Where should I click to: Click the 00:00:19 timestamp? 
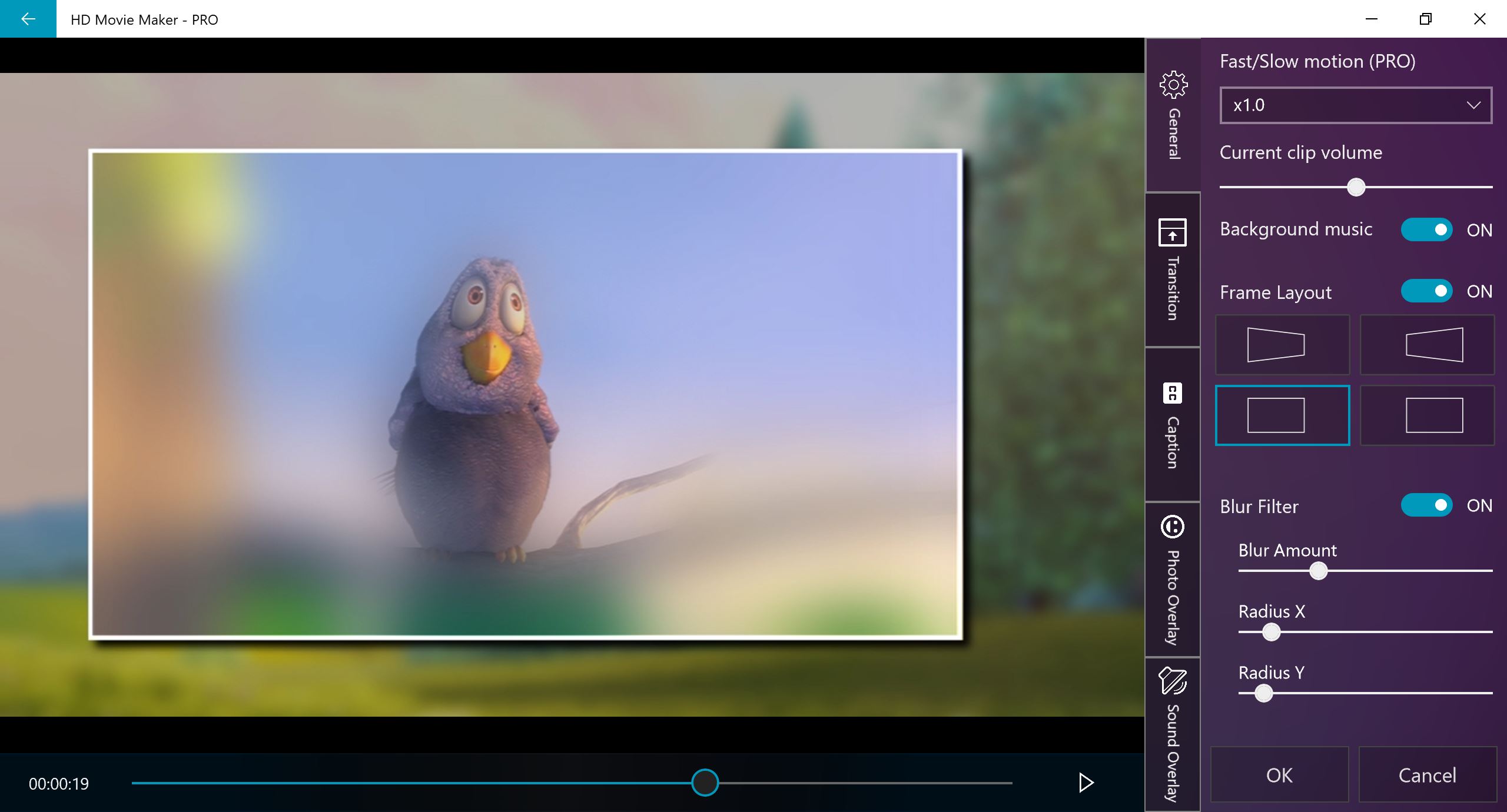coord(59,784)
